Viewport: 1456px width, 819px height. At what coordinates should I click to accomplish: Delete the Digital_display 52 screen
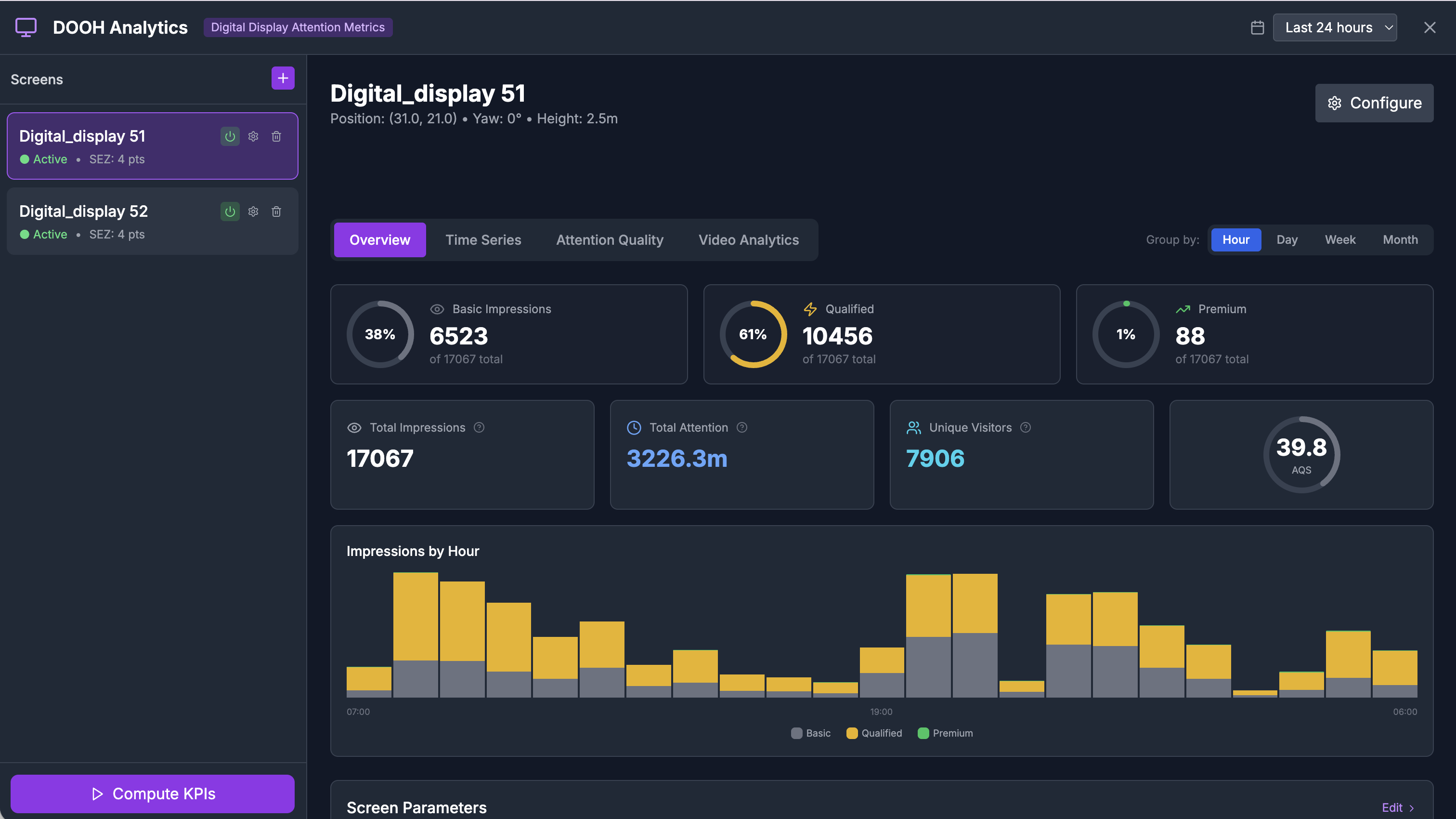coord(276,211)
